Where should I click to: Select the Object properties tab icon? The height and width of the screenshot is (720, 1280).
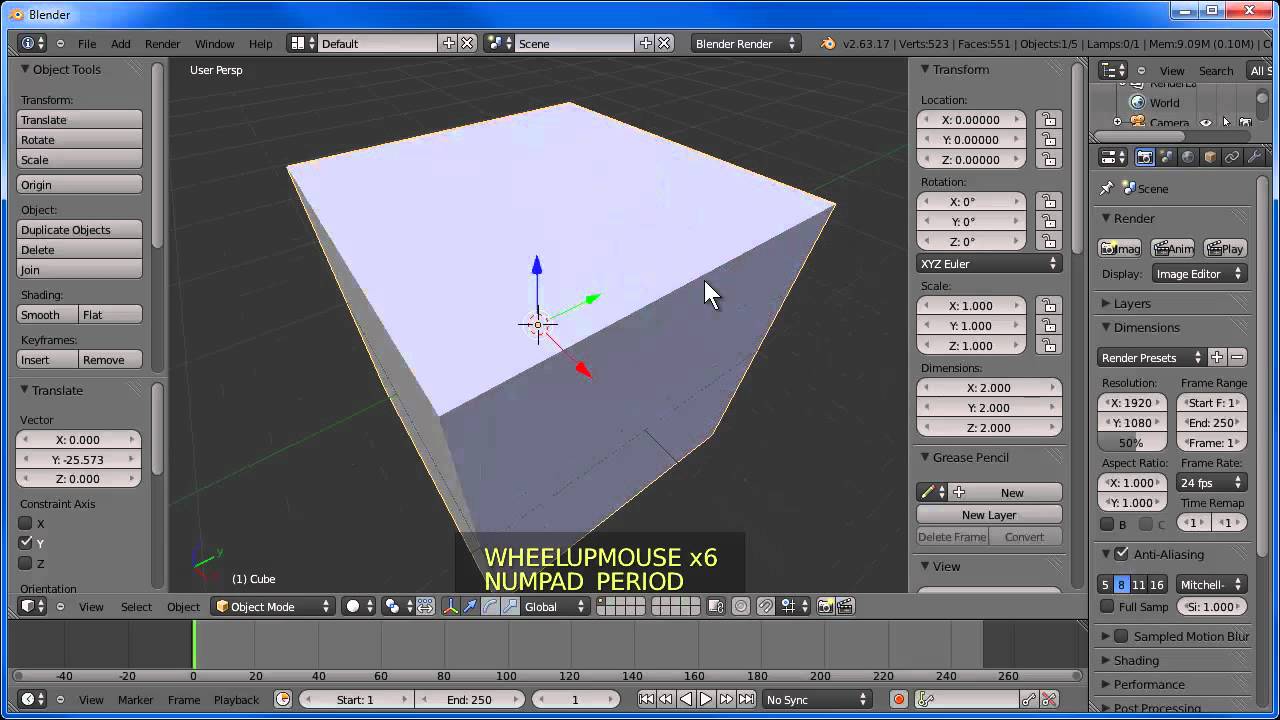(1210, 157)
